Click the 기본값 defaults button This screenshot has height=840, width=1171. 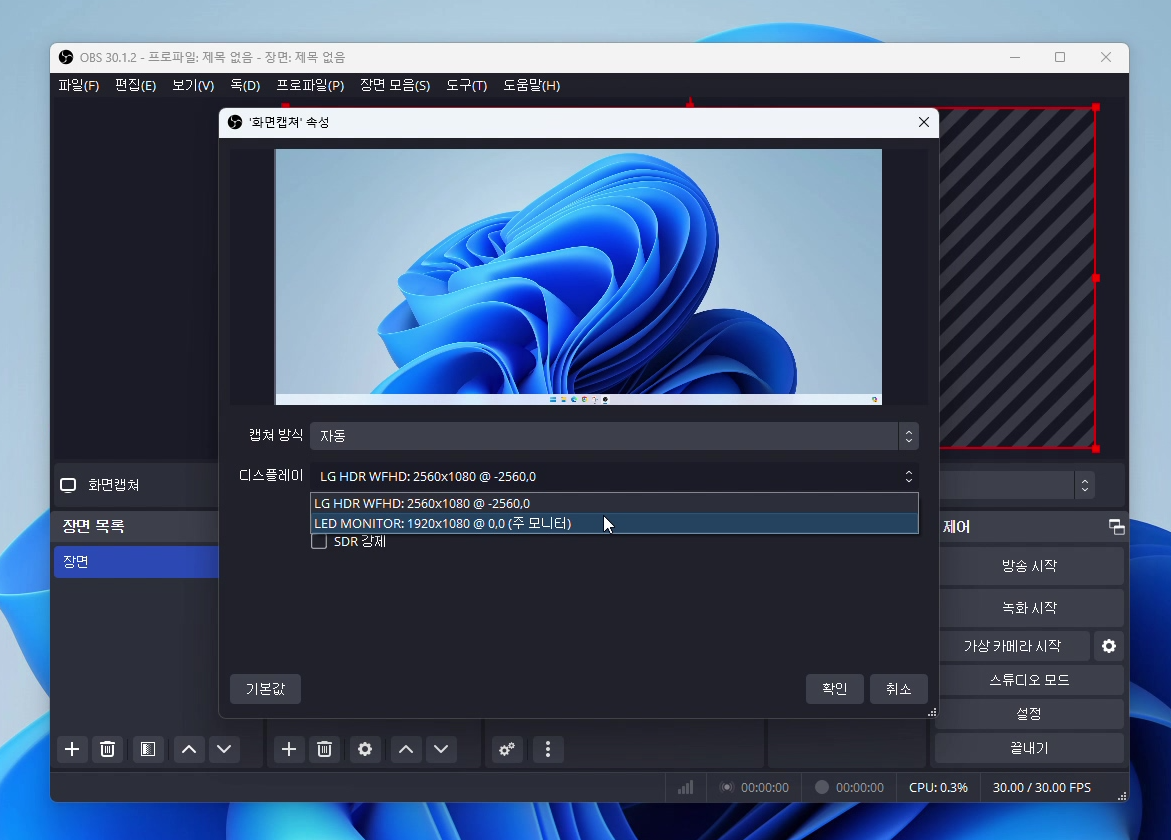265,688
